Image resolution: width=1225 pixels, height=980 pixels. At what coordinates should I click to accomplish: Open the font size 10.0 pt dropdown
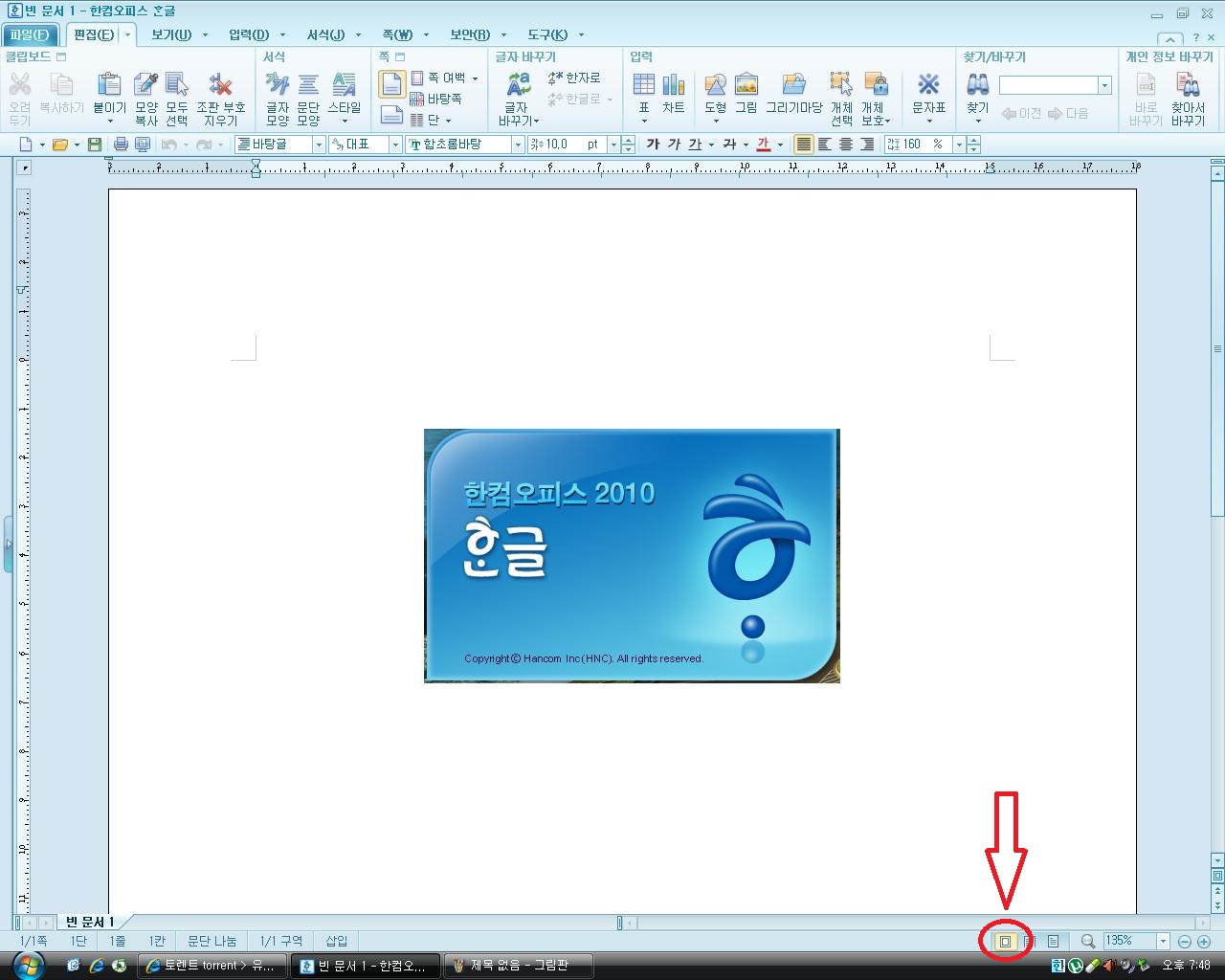(x=613, y=145)
